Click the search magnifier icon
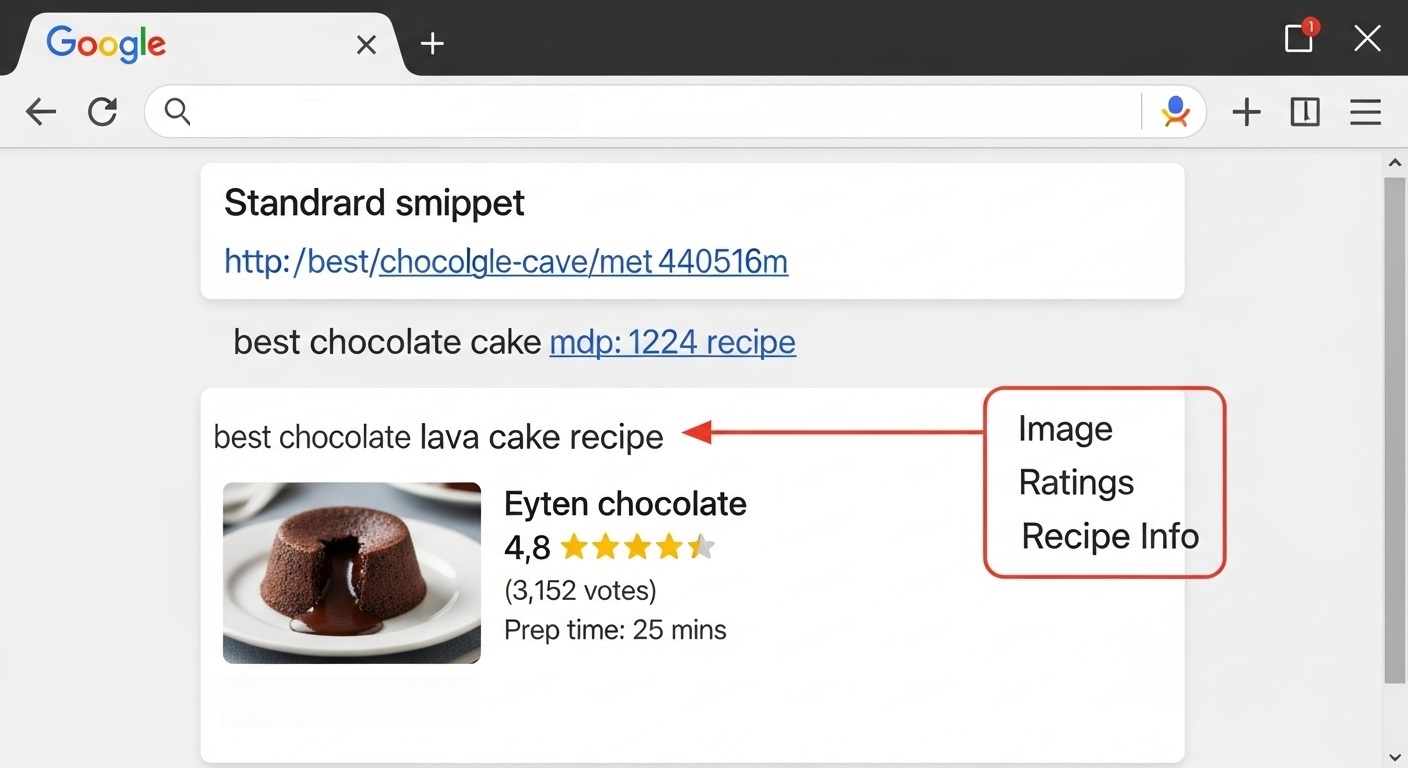This screenshot has height=768, width=1408. coord(177,112)
